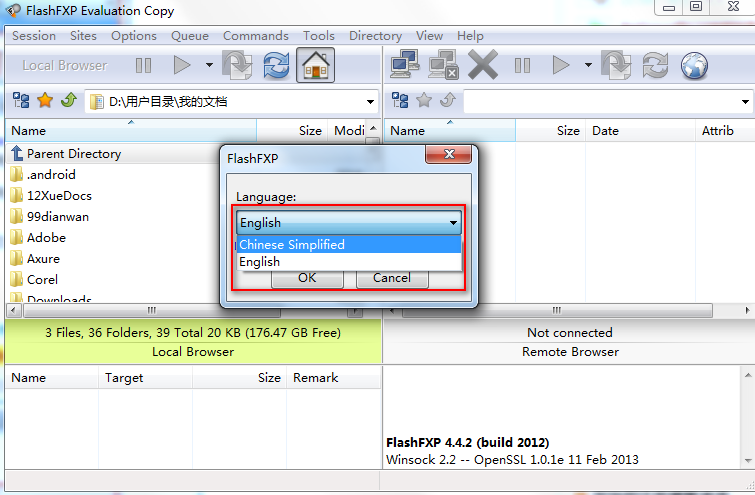Screen dimensions: 755x495
Task: Click queue Remark column header
Action: pyautogui.click(x=333, y=378)
